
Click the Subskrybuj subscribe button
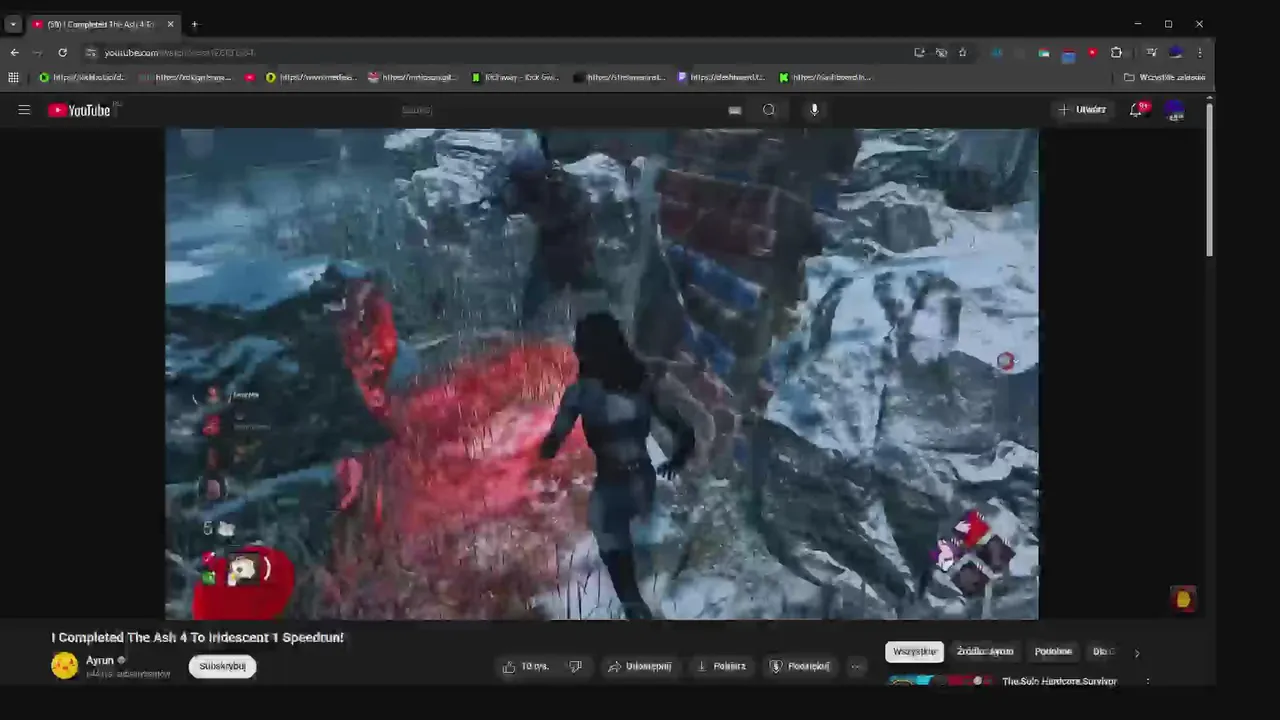point(223,666)
